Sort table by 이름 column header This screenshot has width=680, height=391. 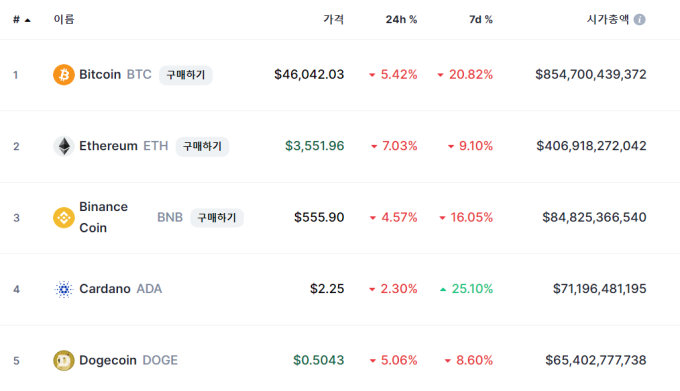64,20
